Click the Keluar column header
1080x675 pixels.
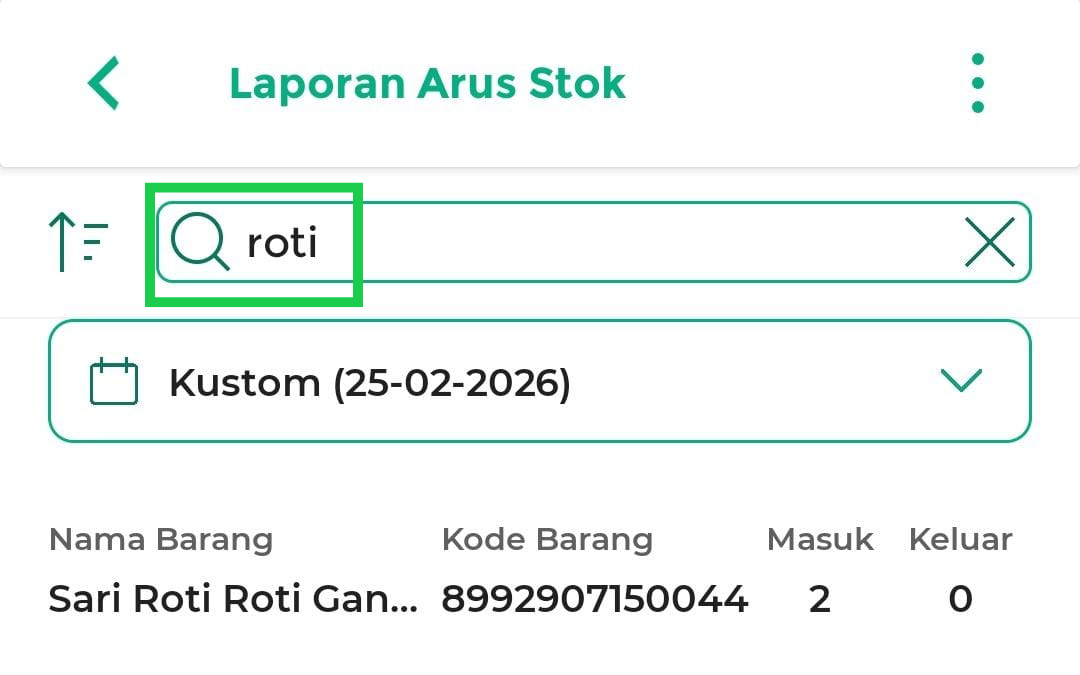coord(960,540)
